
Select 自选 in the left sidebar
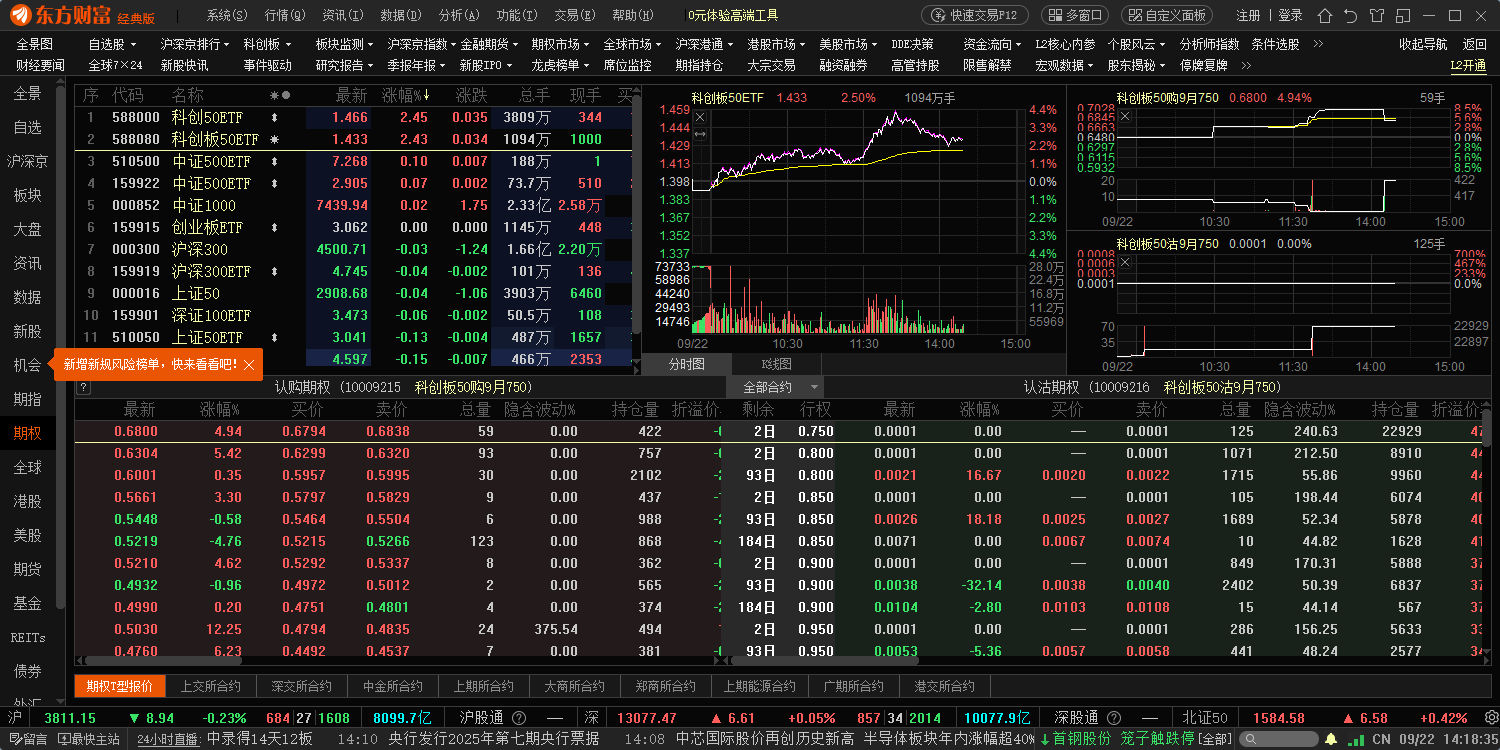(28, 127)
